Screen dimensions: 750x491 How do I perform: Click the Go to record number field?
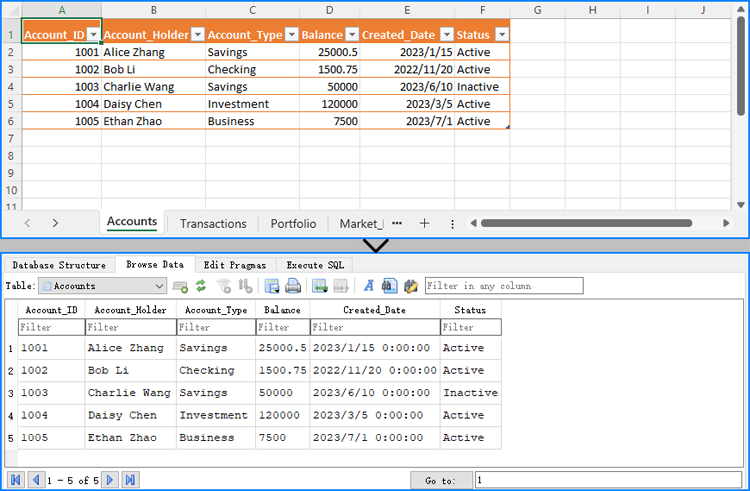pos(608,480)
